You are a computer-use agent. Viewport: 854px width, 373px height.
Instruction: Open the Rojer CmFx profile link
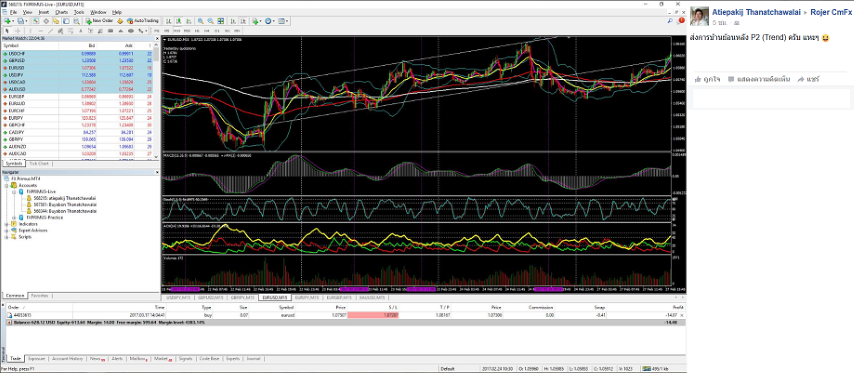[832, 11]
